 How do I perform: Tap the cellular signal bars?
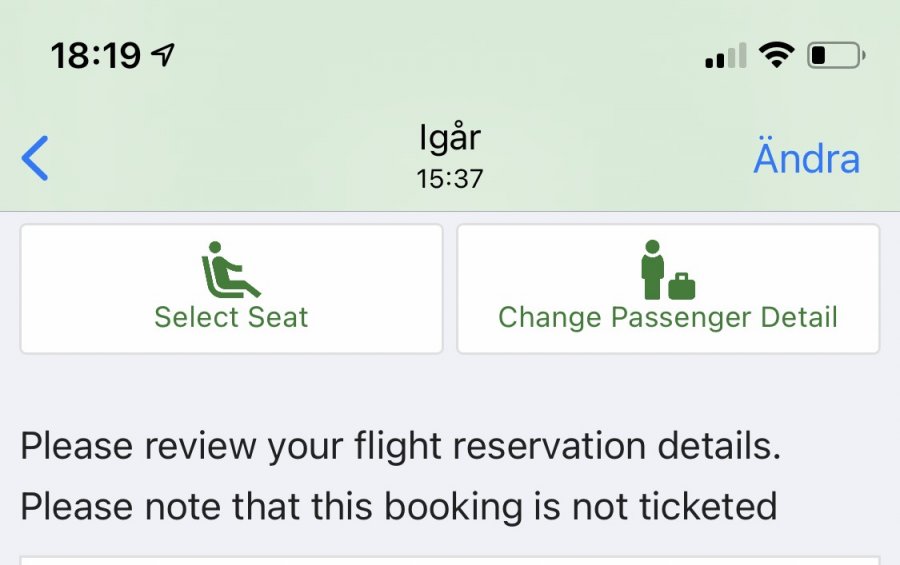point(725,56)
